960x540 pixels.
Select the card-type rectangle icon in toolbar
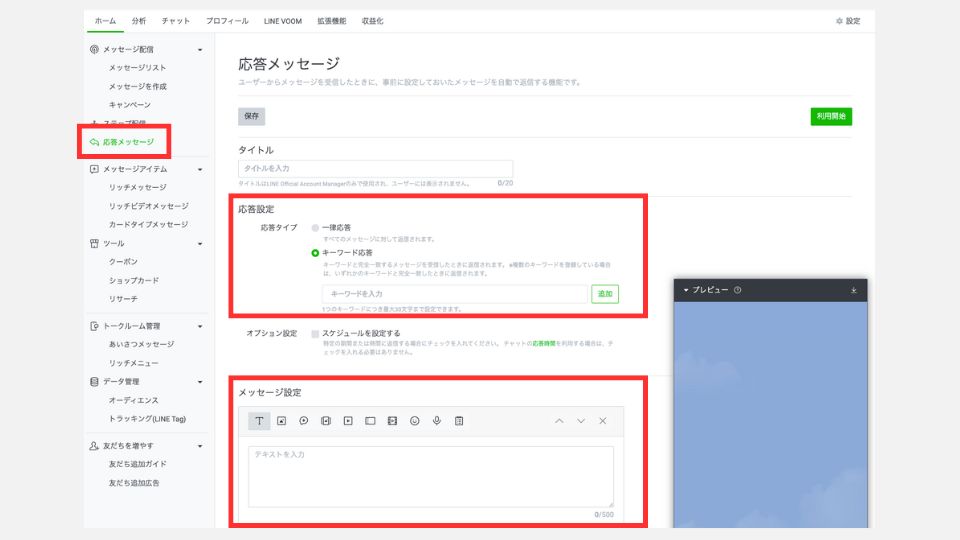[x=370, y=421]
